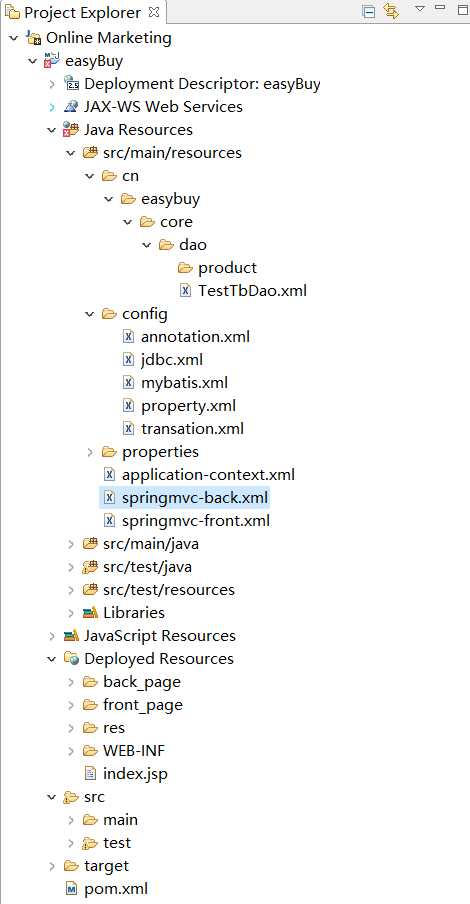Toggle Link with Editor arrows icon

point(391,12)
